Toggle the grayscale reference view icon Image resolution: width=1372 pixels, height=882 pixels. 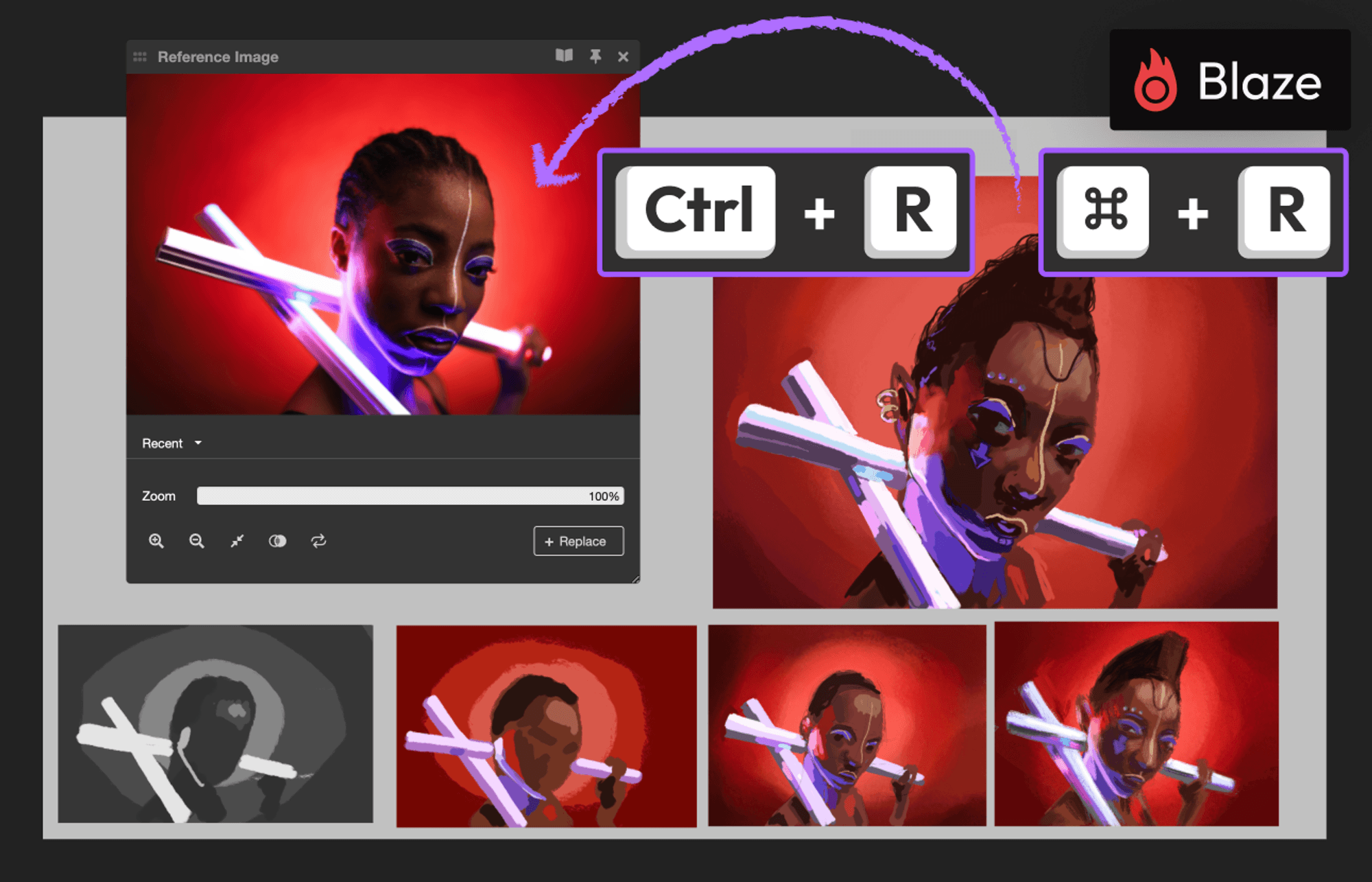click(277, 541)
